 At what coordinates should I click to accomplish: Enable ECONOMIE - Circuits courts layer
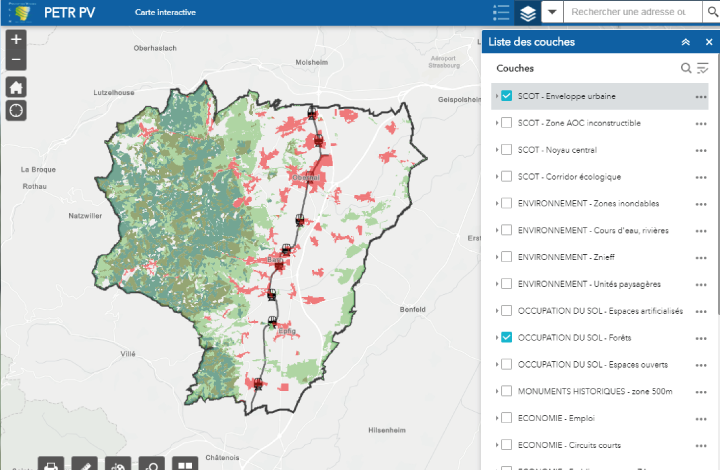506,445
